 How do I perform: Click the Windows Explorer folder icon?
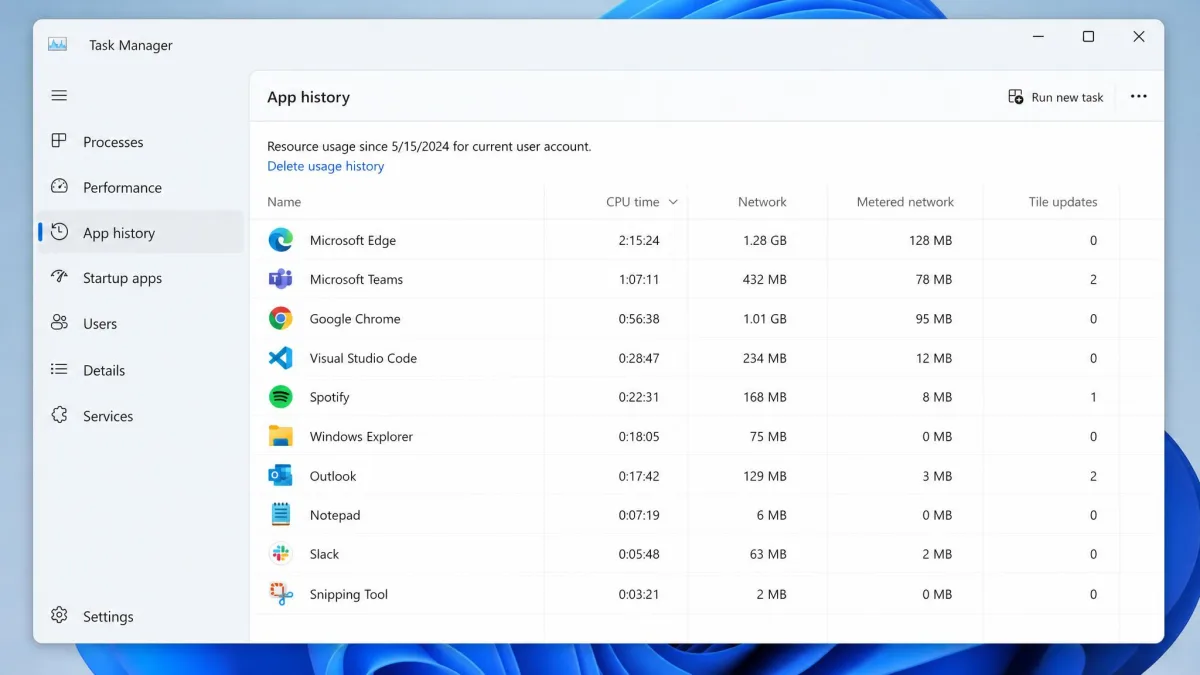pyautogui.click(x=281, y=436)
